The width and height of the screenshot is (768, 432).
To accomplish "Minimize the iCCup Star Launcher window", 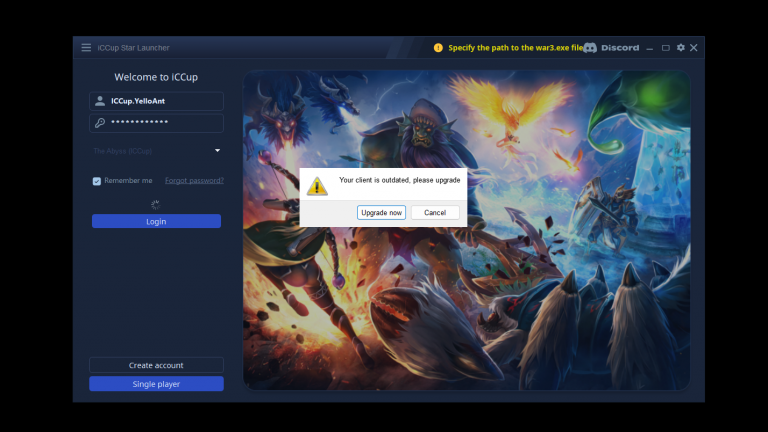I will tap(649, 48).
